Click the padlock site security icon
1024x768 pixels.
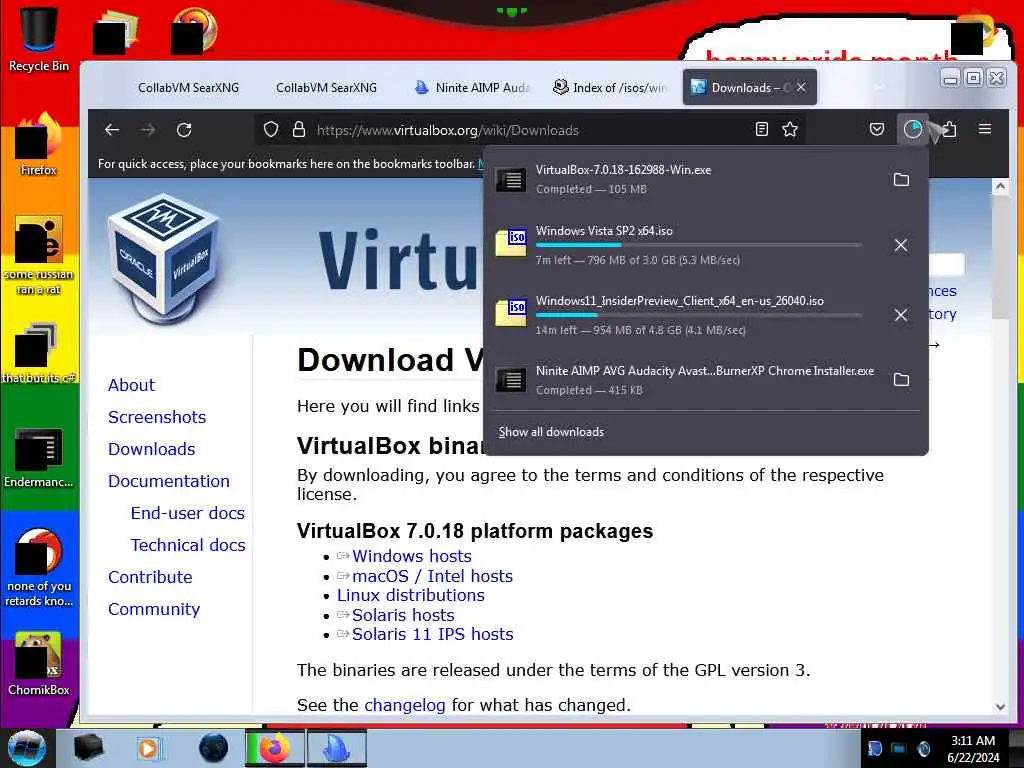[299, 129]
